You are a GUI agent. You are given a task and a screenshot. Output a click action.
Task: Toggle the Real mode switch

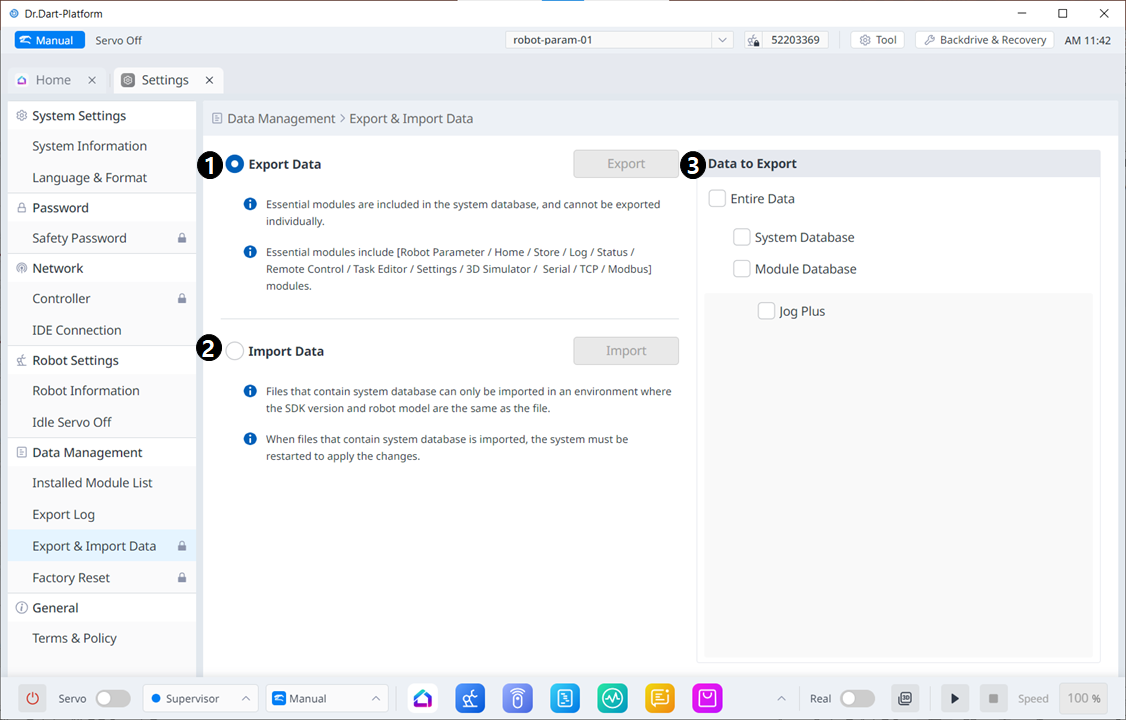(857, 698)
